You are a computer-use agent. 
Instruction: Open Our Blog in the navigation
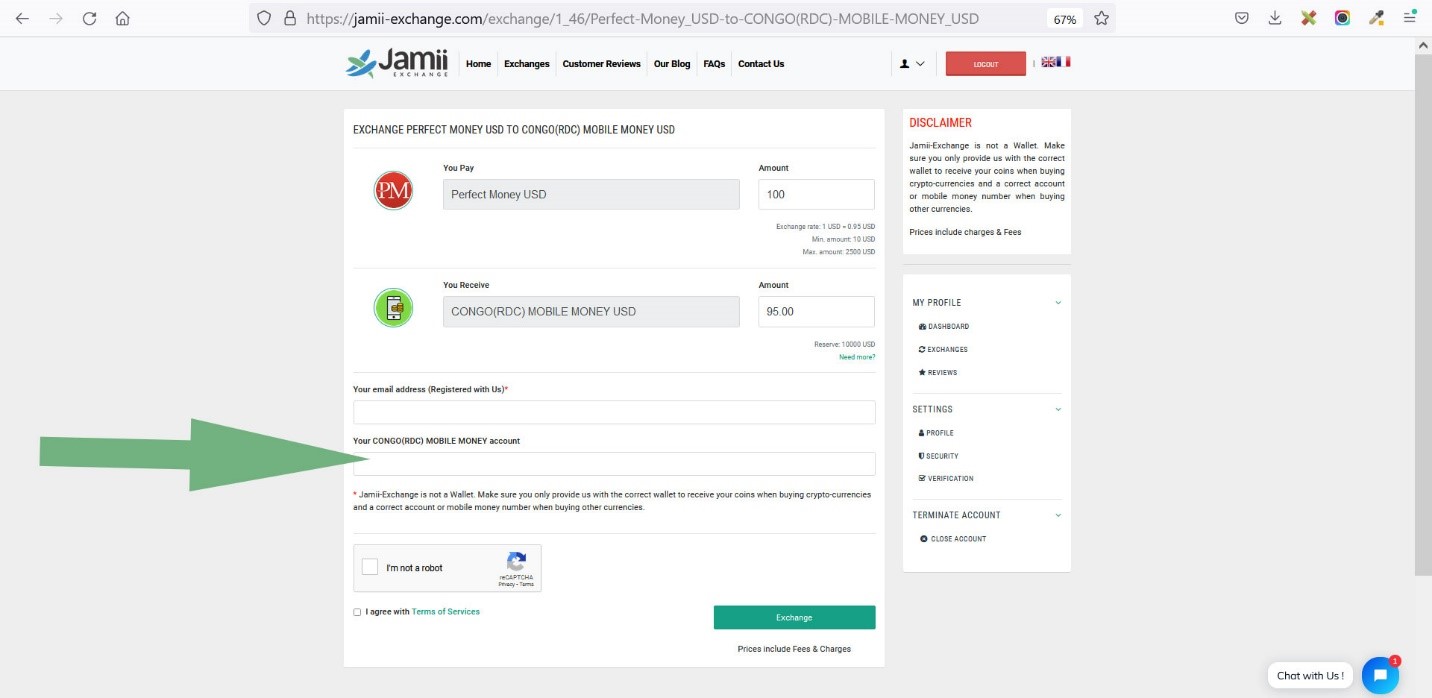tap(672, 64)
